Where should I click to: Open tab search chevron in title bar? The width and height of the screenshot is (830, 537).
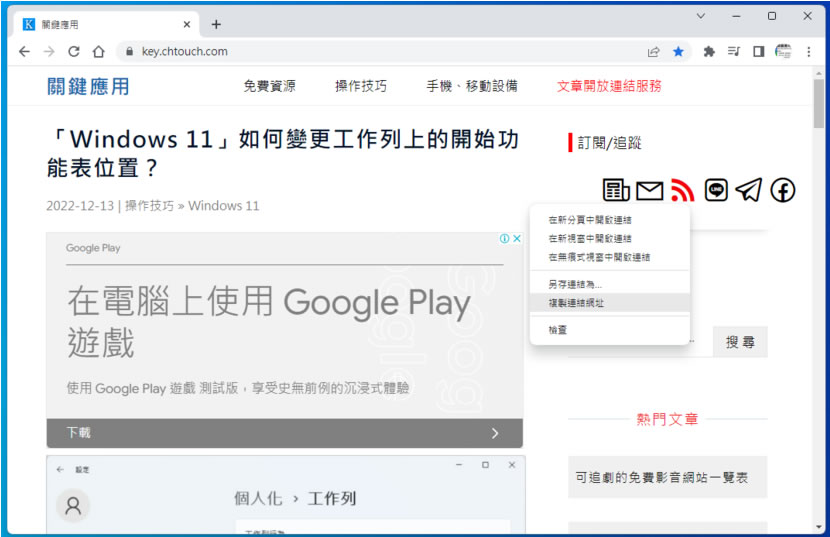pos(700,16)
